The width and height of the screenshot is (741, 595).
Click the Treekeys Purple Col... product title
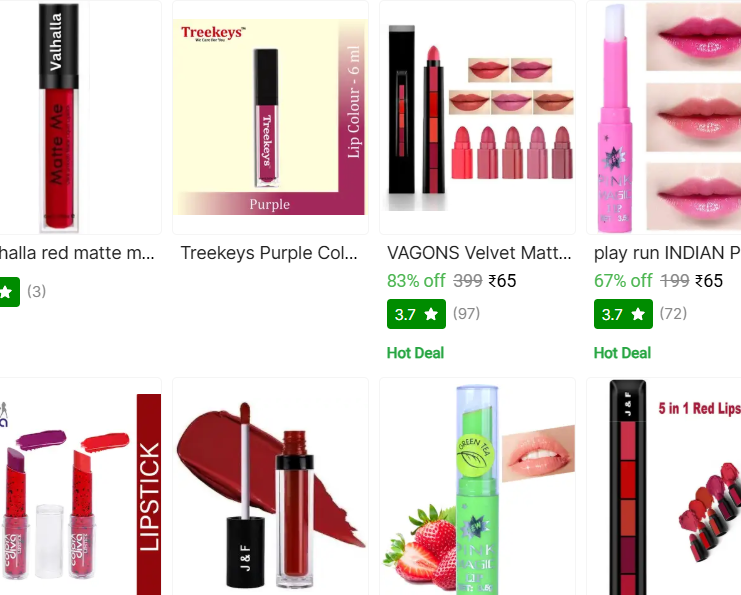[269, 253]
